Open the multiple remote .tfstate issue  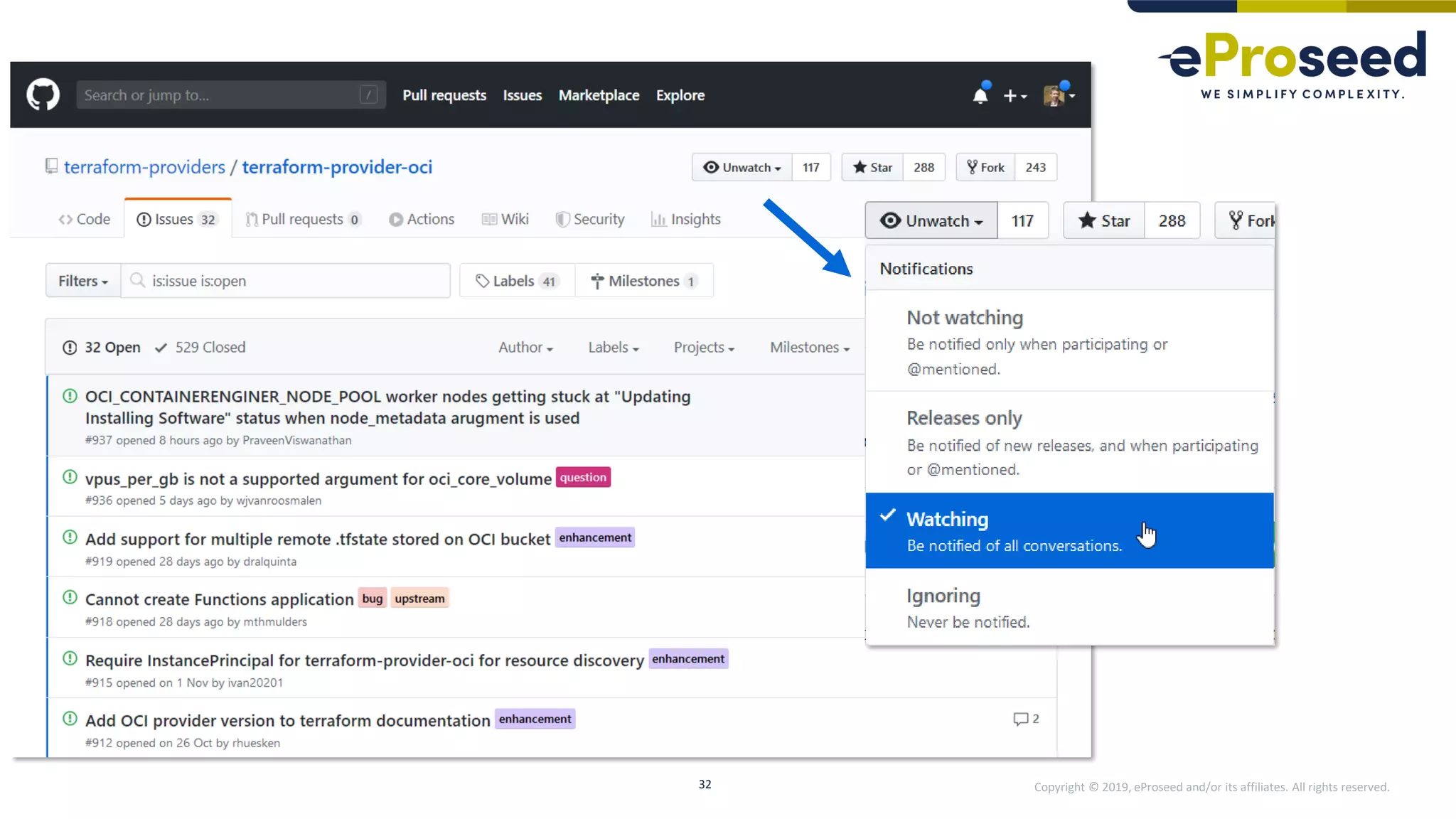[317, 539]
